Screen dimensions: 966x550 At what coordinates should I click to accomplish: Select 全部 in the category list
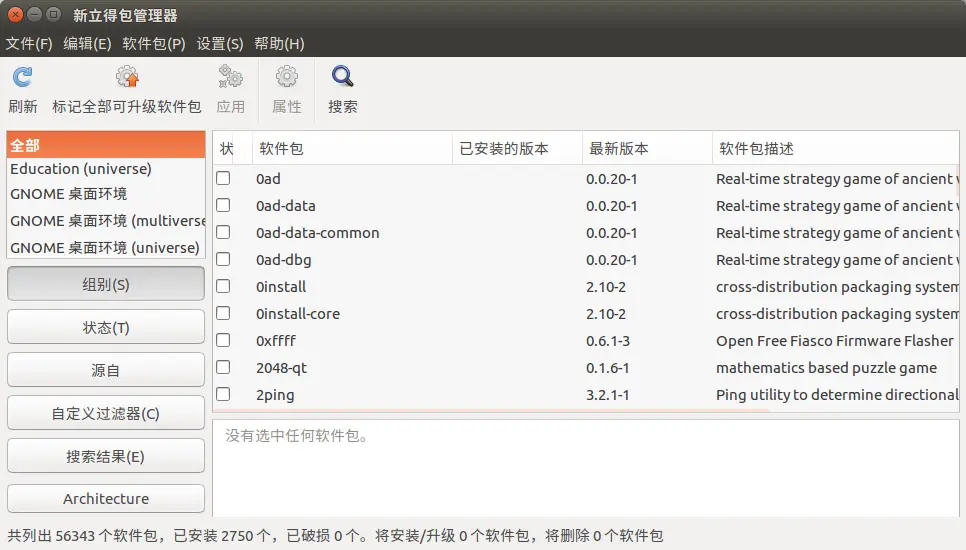(106, 145)
